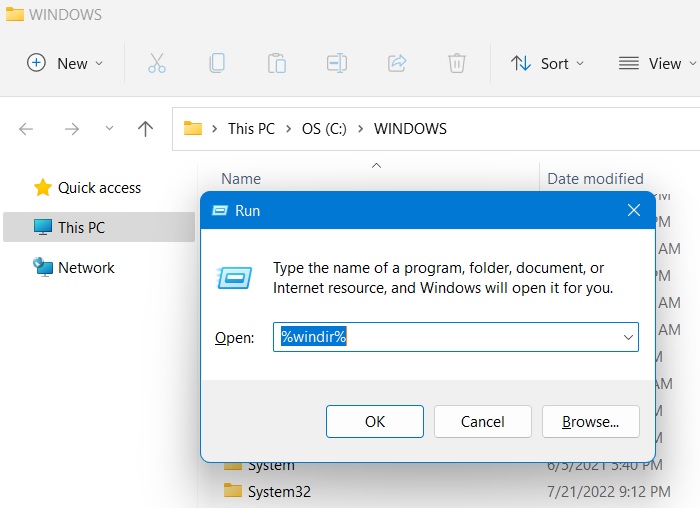Screen dimensions: 700x508
Task: Click OS (C:) in address breadcrumb
Action: coord(324,129)
